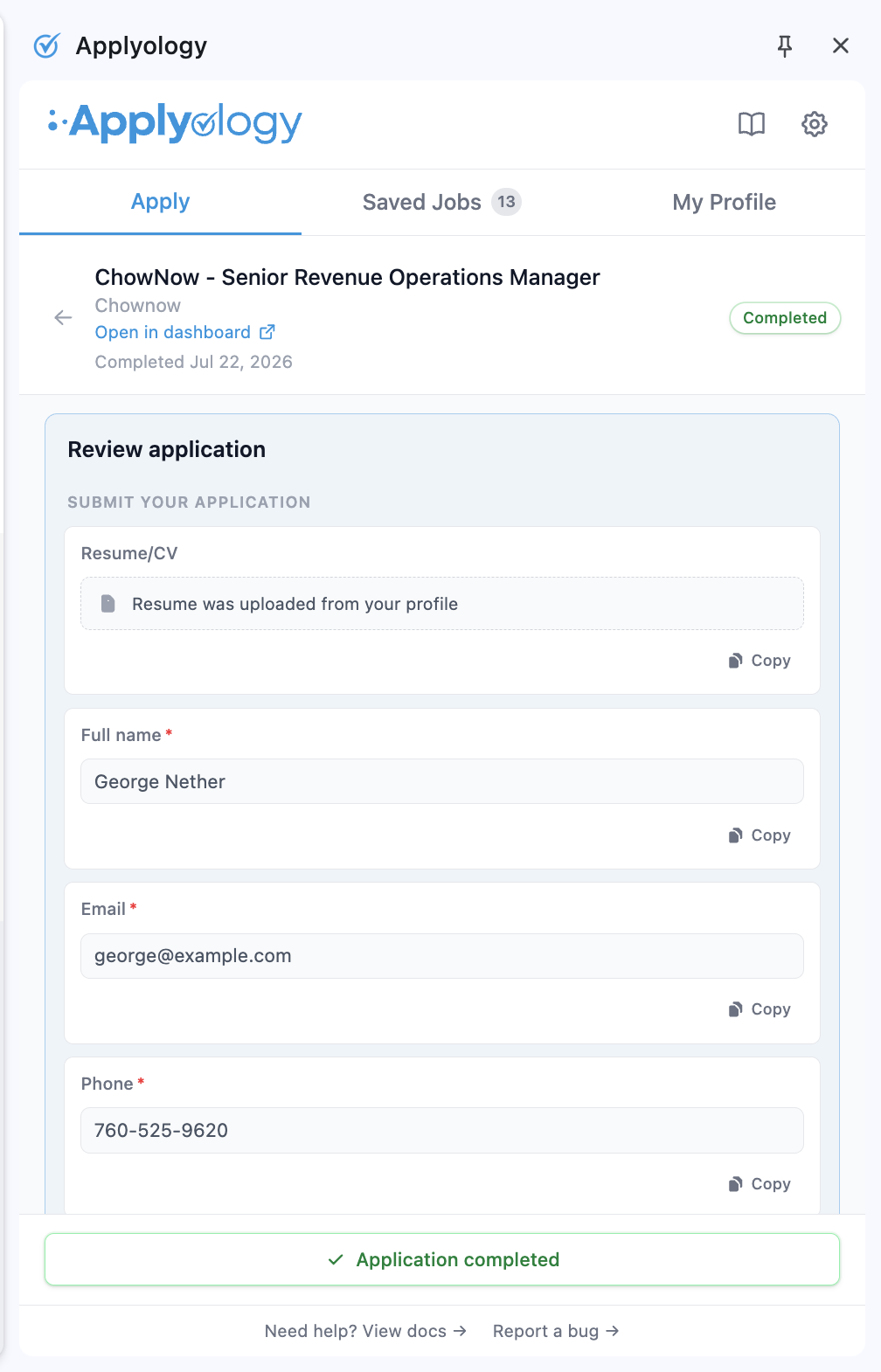Viewport: 881px width, 1372px height.
Task: Copy the Full name value
Action: point(760,835)
